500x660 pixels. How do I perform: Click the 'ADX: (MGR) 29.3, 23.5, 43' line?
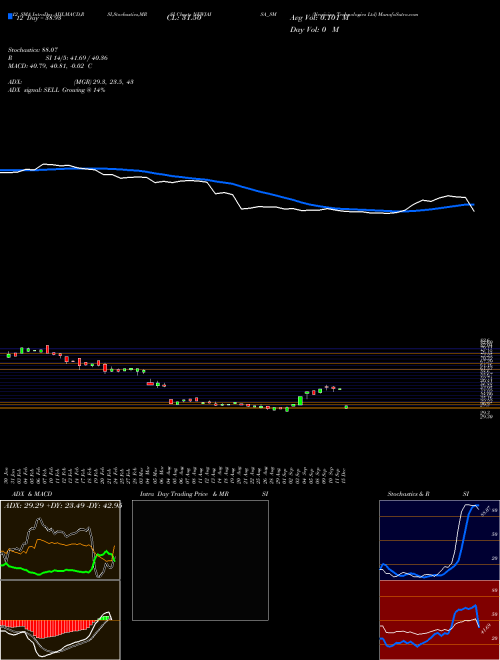point(70,82)
